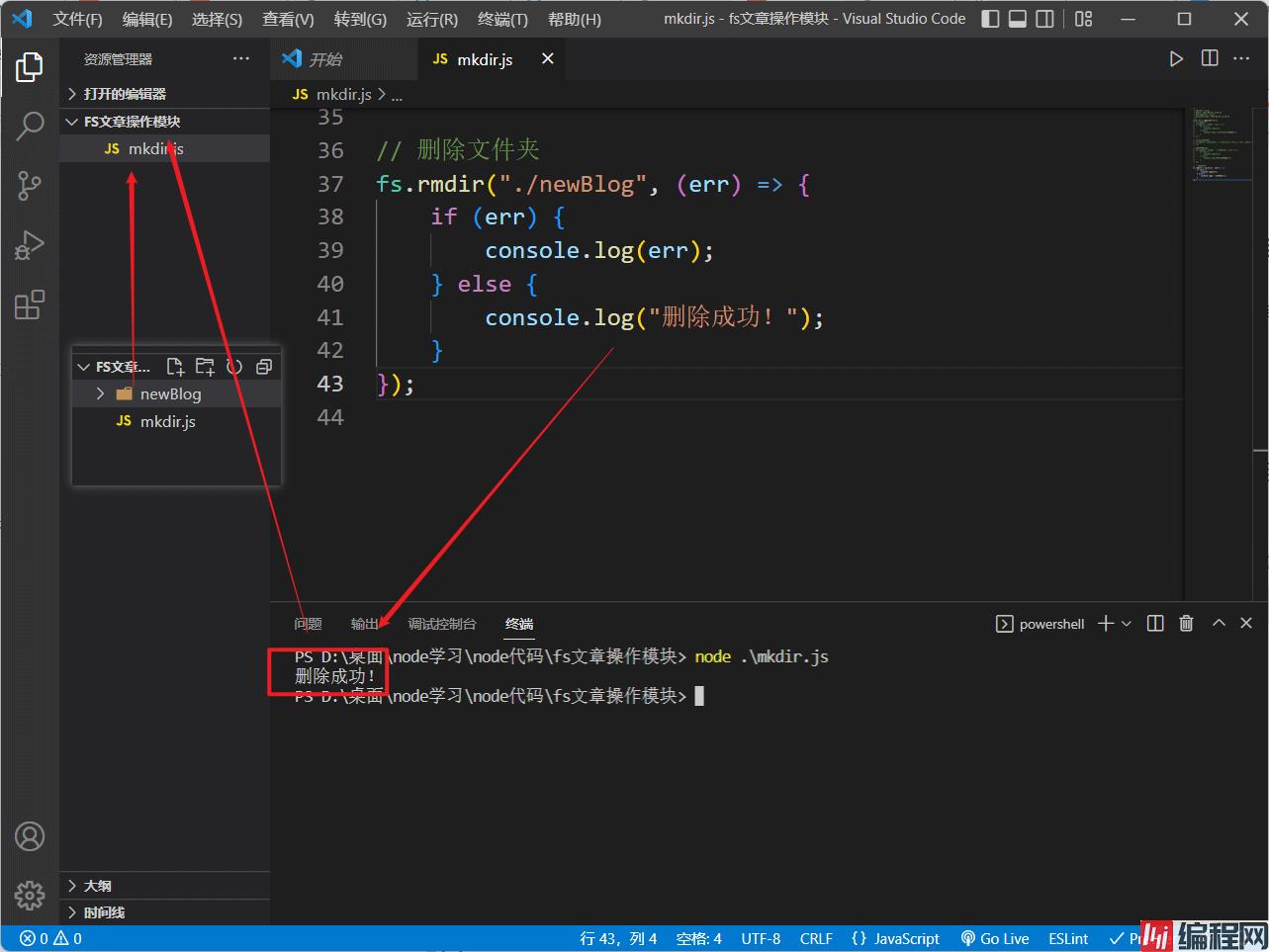This screenshot has height=952, width=1269.
Task: Open the Explorer view in activity bar
Action: click(x=30, y=67)
